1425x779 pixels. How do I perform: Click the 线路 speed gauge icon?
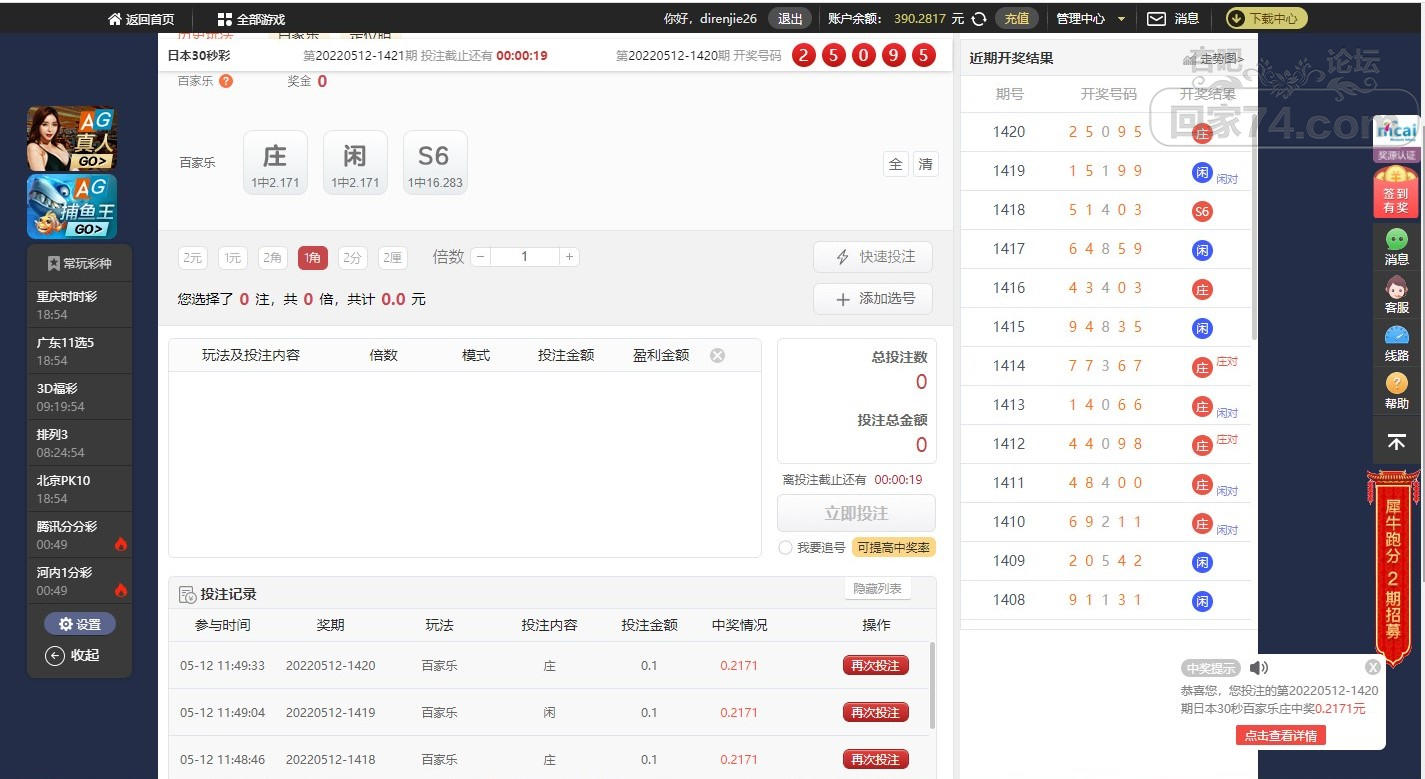click(1396, 342)
